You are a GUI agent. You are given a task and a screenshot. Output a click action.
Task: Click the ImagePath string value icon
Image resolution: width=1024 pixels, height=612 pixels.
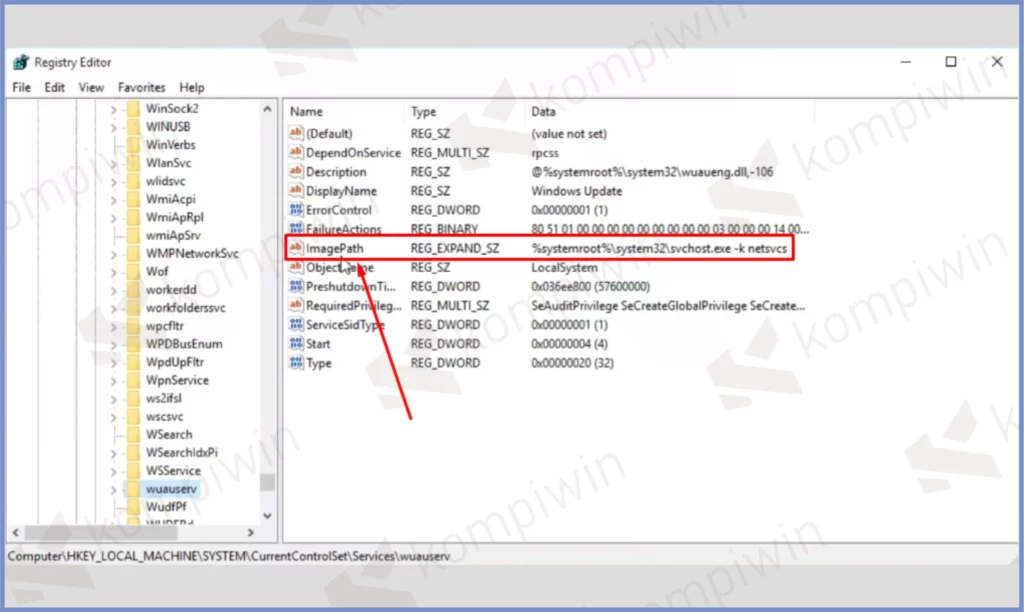(x=295, y=248)
